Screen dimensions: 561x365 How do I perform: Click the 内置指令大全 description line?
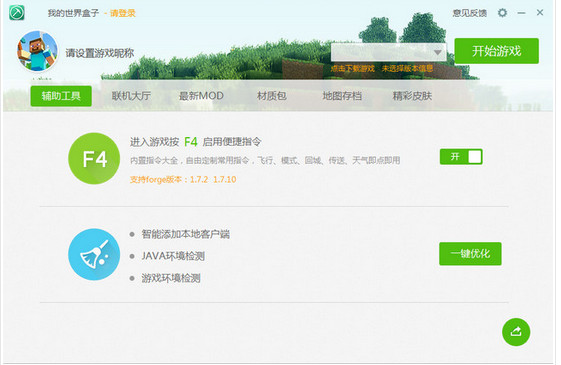point(265,160)
